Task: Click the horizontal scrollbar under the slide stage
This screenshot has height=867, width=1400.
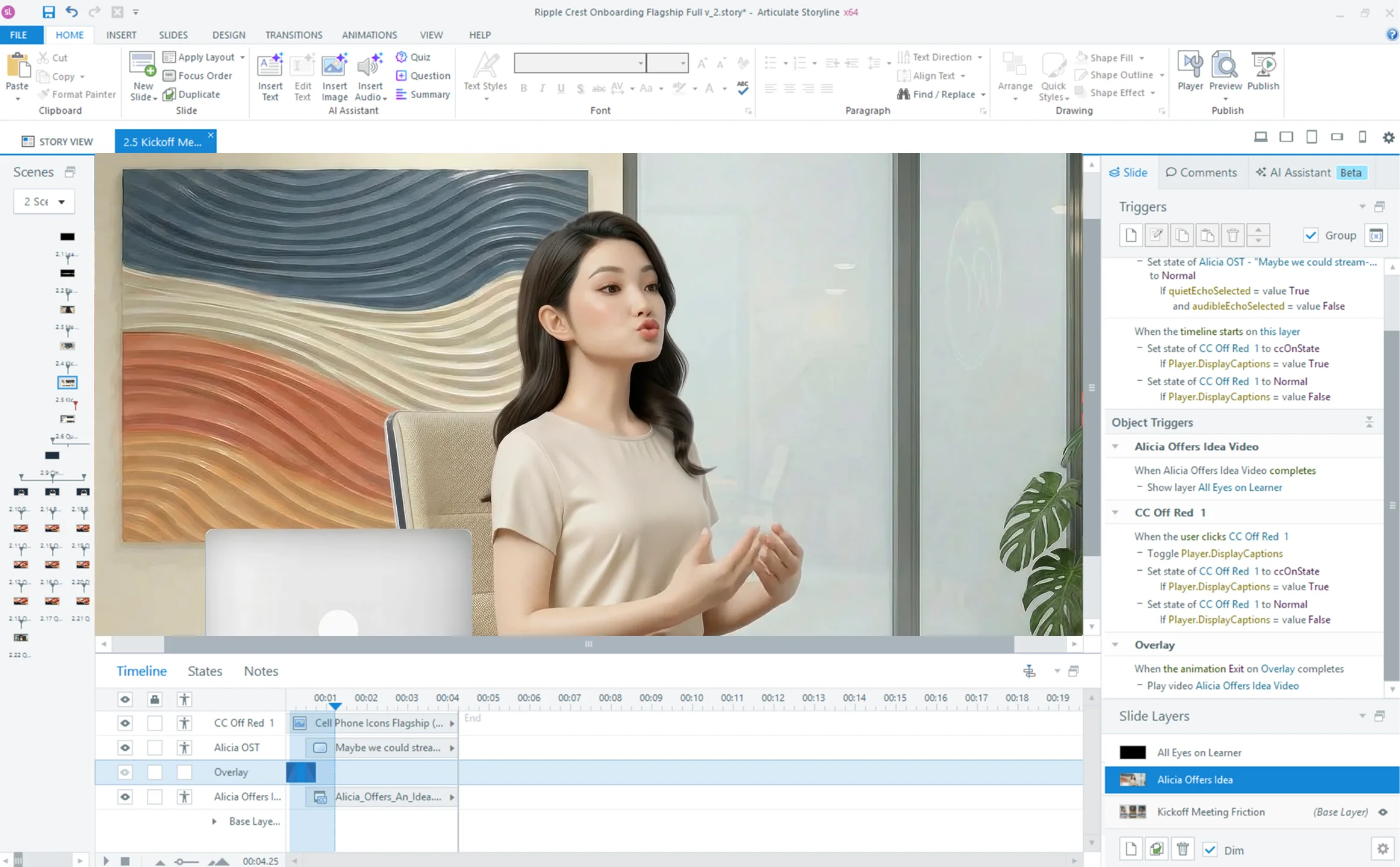Action: (x=588, y=644)
